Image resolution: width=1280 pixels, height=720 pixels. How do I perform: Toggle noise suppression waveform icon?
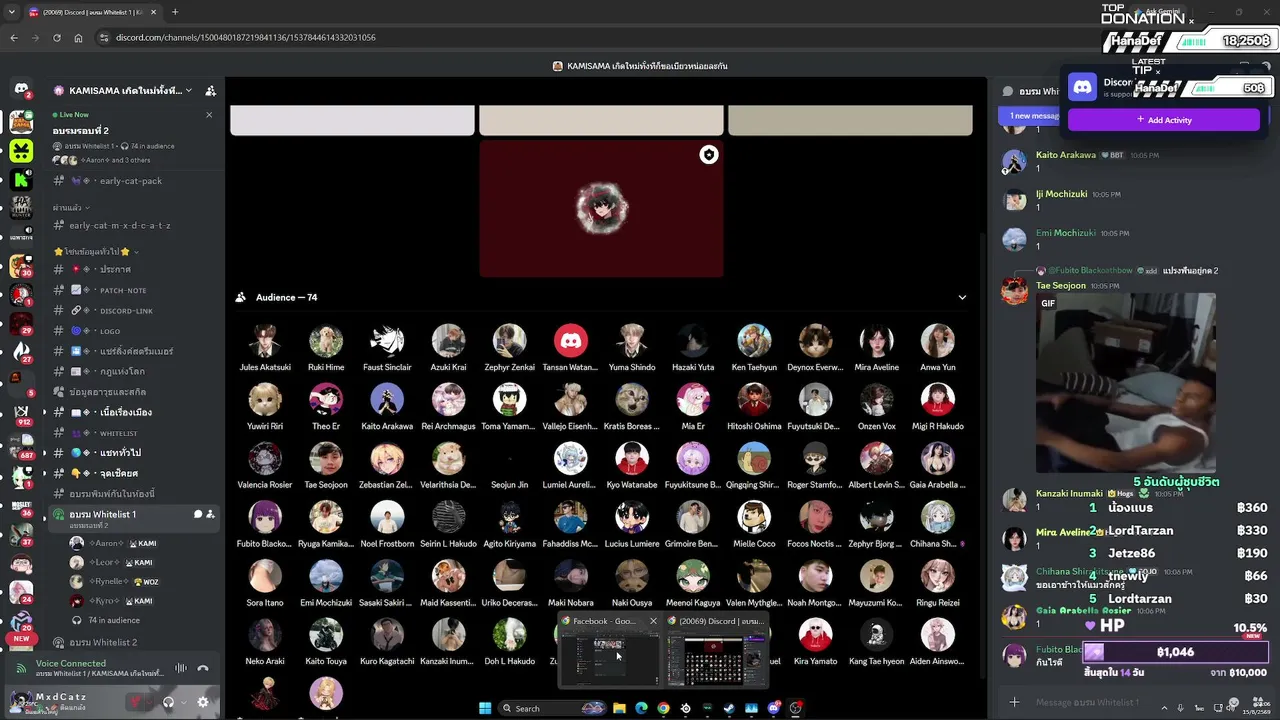(x=181, y=668)
